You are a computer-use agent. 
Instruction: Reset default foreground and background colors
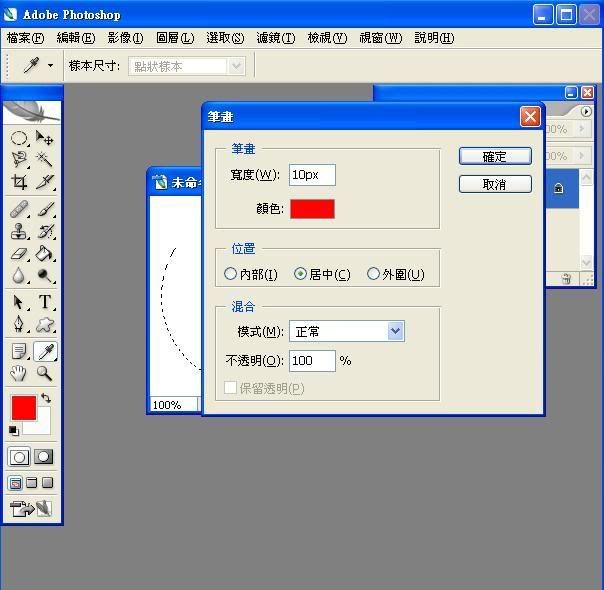pos(13,430)
